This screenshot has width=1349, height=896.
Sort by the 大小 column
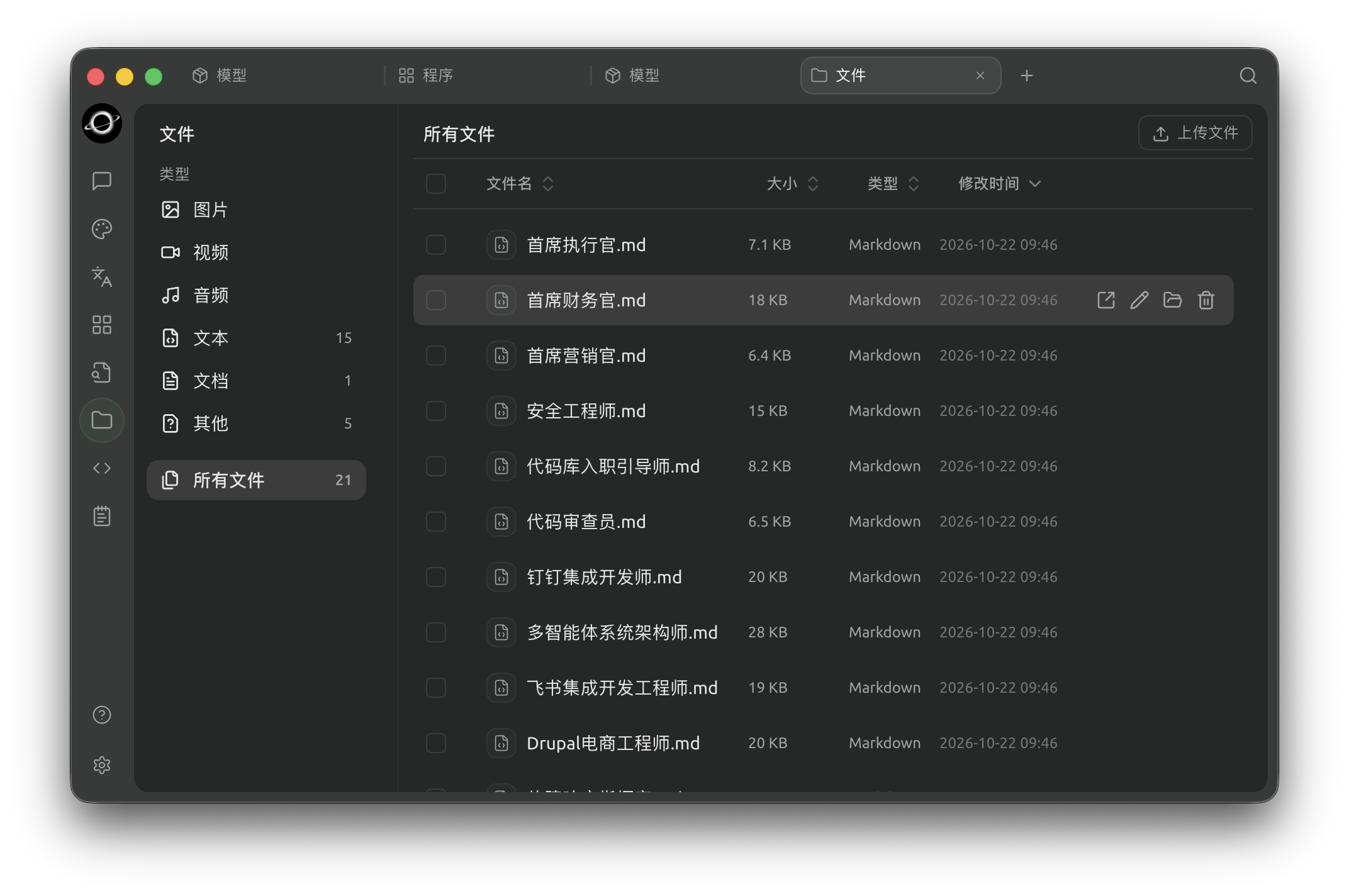coord(792,184)
